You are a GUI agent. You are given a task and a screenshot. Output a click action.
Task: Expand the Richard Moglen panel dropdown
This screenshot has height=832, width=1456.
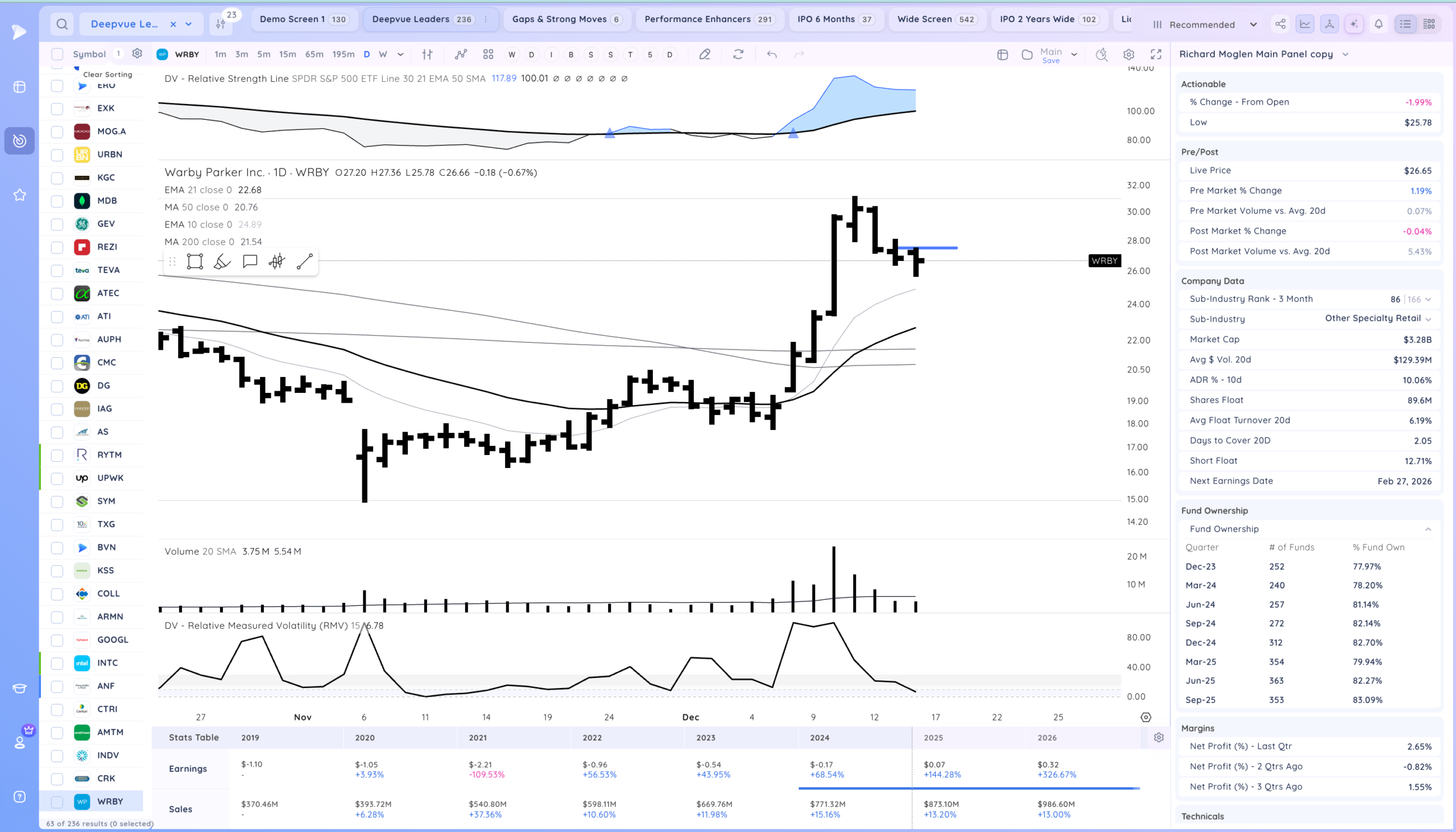pos(1345,54)
